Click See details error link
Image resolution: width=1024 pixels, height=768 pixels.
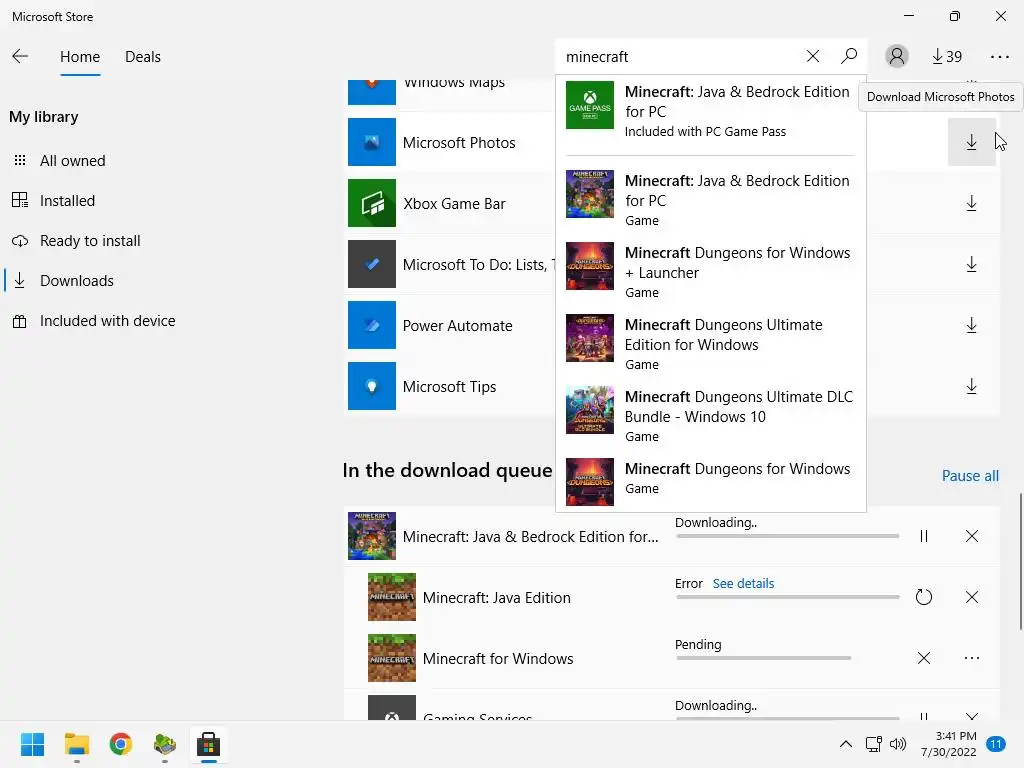[x=743, y=583]
